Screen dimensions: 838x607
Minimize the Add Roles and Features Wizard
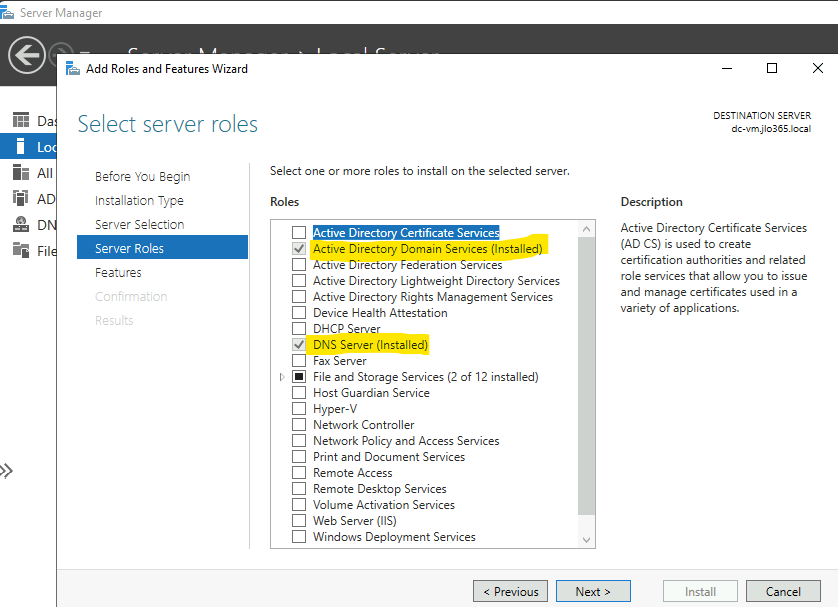pyautogui.click(x=727, y=68)
